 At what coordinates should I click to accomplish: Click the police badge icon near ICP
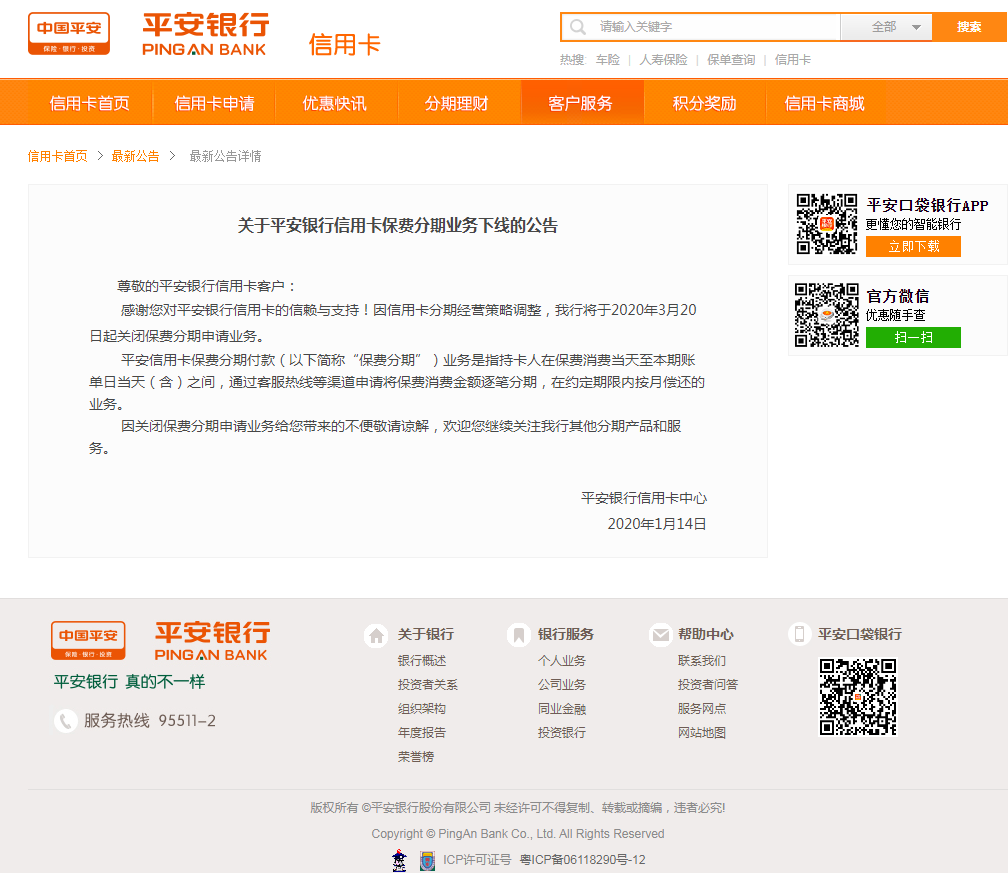coord(399,860)
